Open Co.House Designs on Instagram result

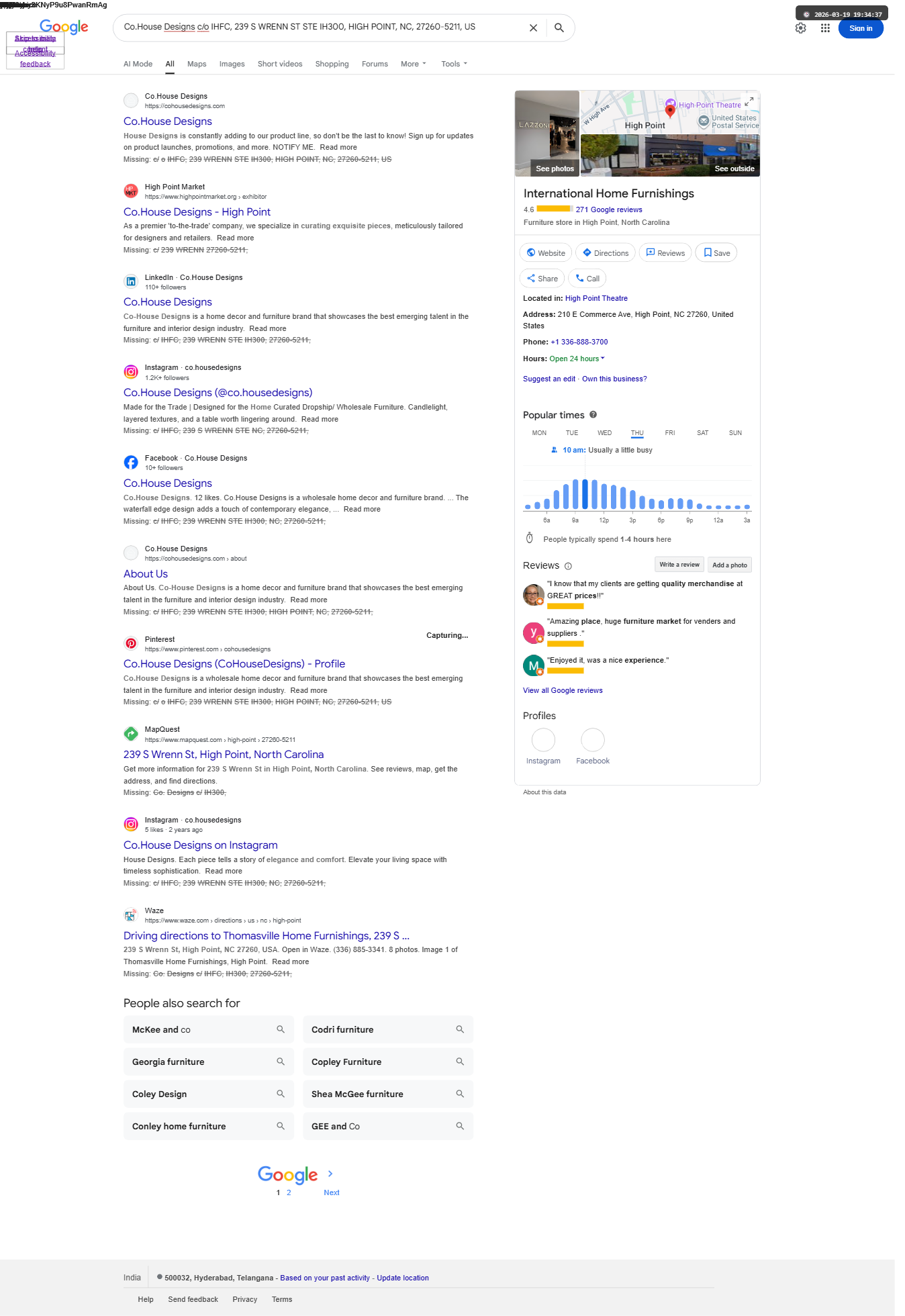(201, 845)
